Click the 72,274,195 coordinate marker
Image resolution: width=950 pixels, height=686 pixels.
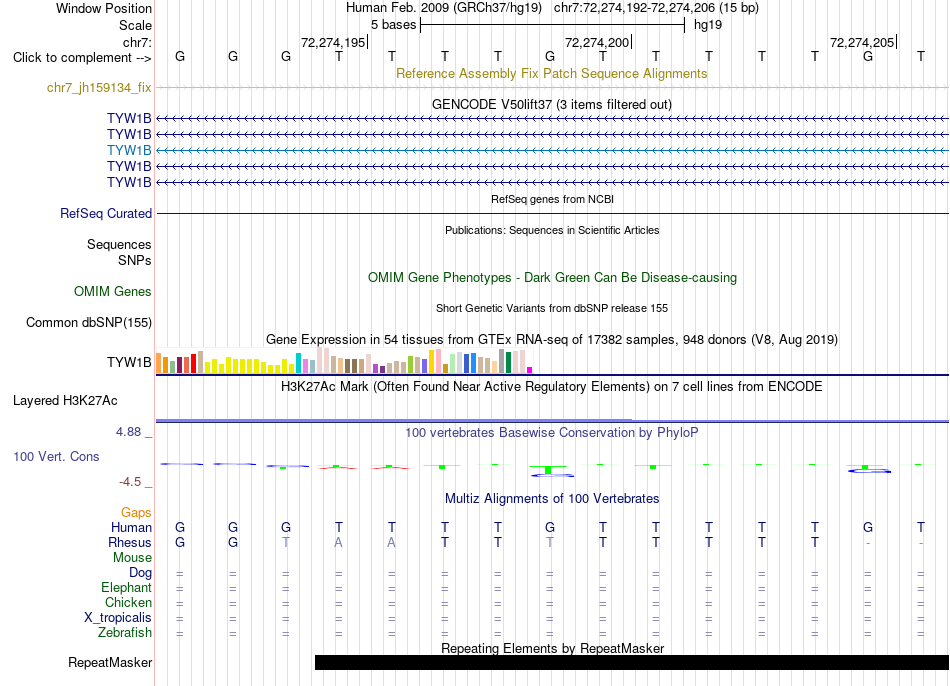pyautogui.click(x=334, y=42)
